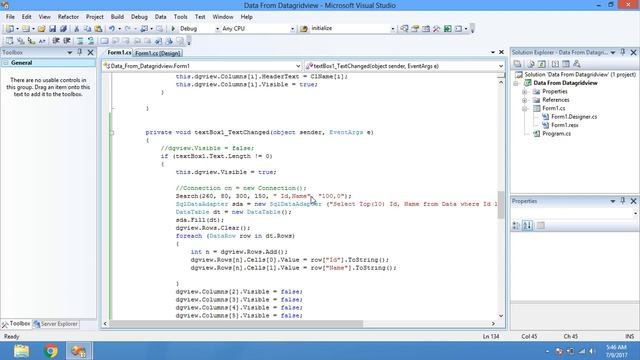Open the active files dropdown arrow on tab strip
Screen dimensions: 640x360
click(493, 52)
